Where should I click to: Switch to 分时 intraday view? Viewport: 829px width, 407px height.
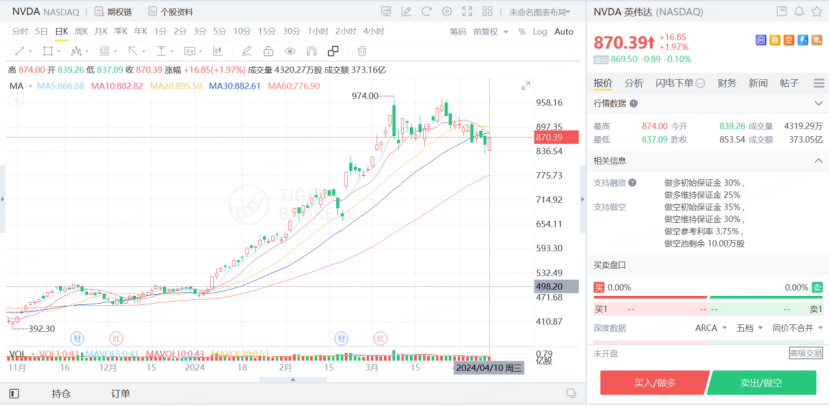[20, 32]
